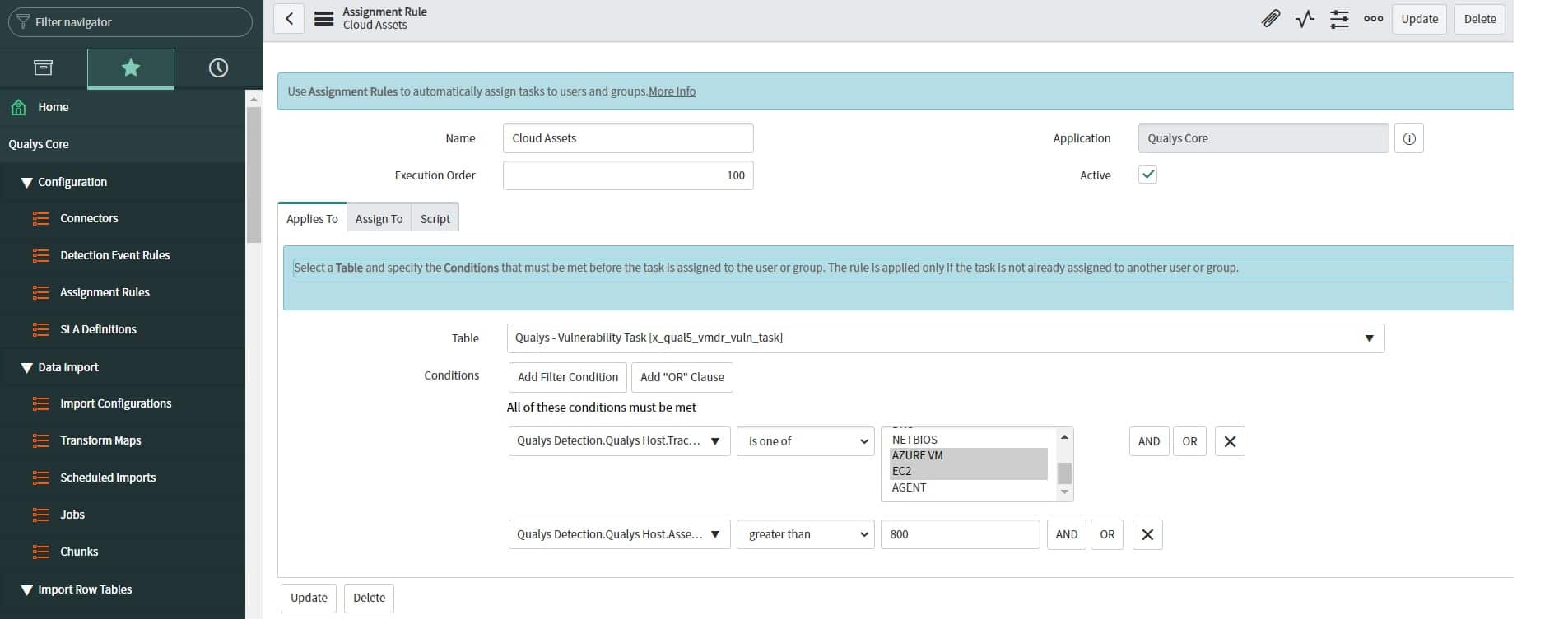Click the Application field Qualys Core
The image size is (1568, 629).
tap(1263, 138)
